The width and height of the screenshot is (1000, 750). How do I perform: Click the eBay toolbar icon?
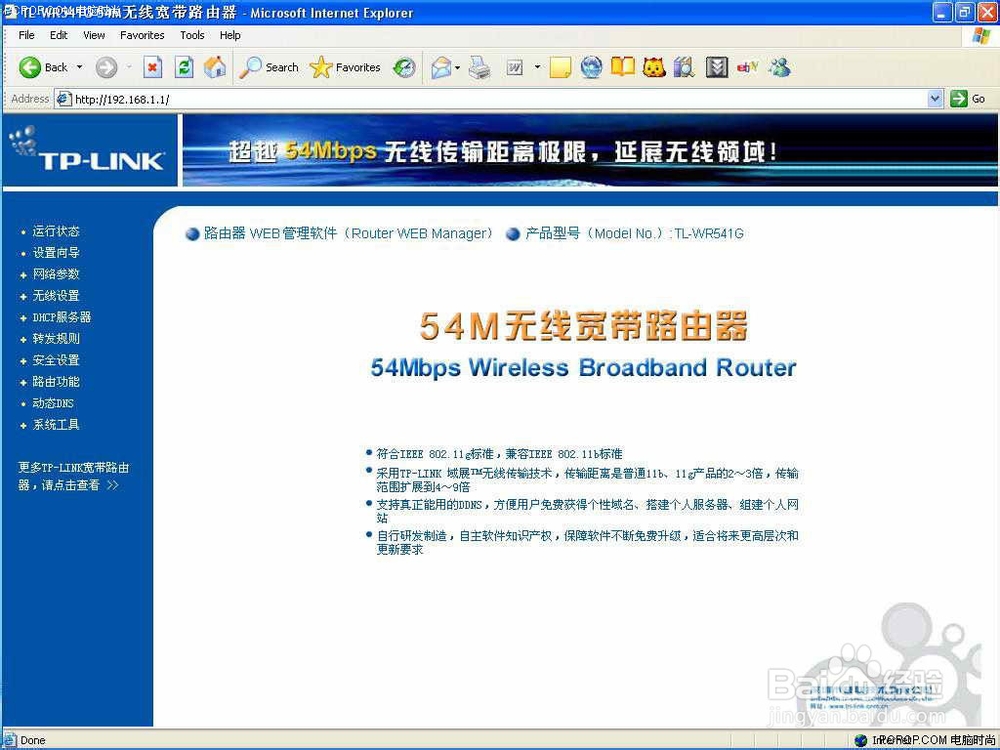(747, 66)
